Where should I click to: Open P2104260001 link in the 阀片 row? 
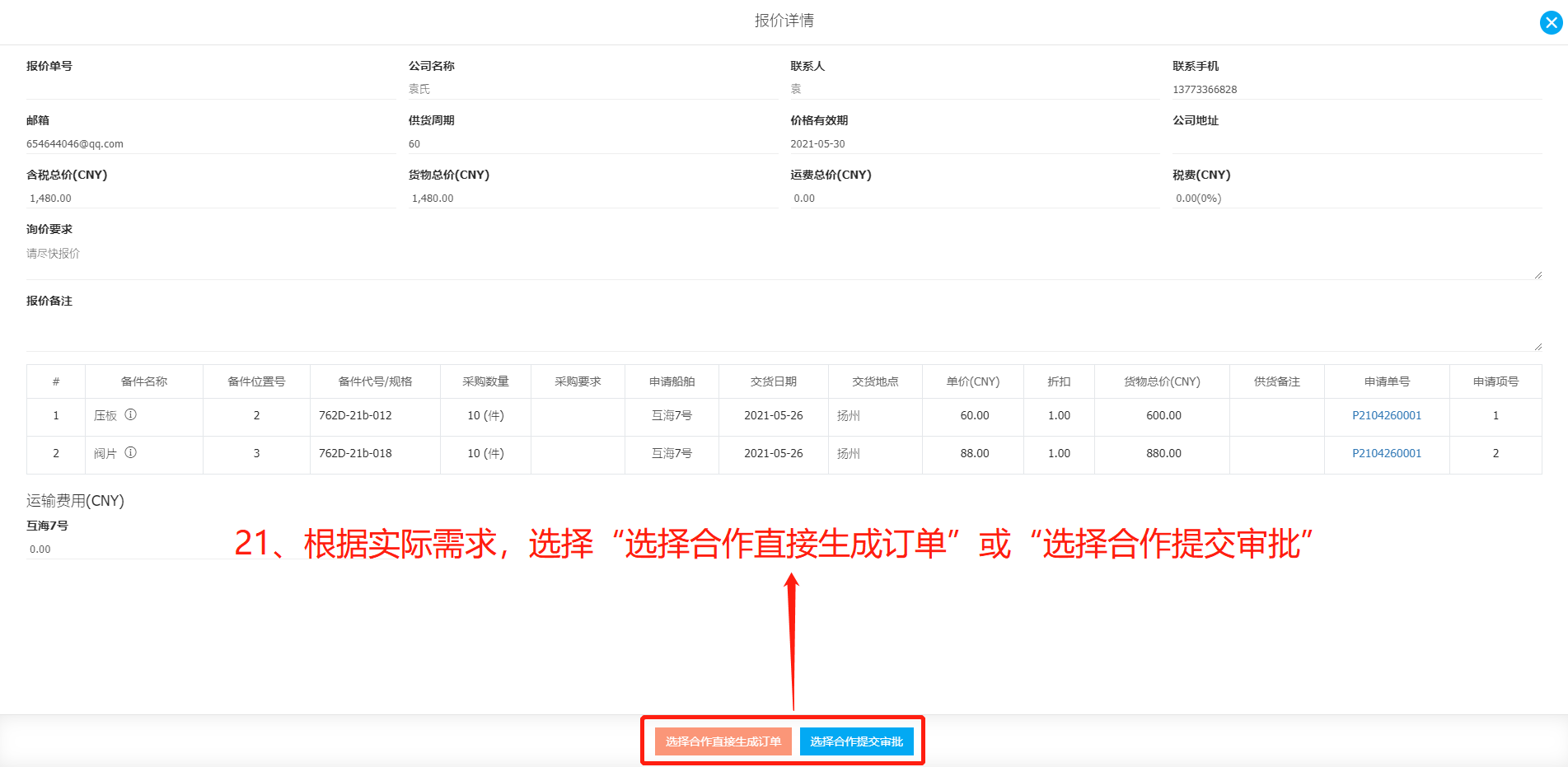coord(1386,453)
